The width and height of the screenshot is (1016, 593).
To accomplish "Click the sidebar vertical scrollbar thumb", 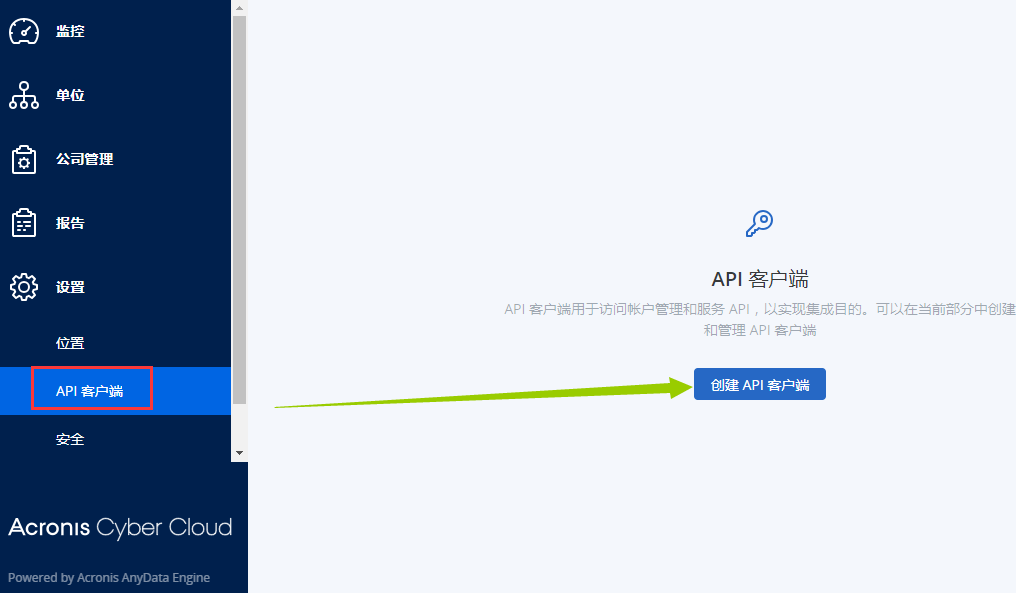I will pos(240,210).
